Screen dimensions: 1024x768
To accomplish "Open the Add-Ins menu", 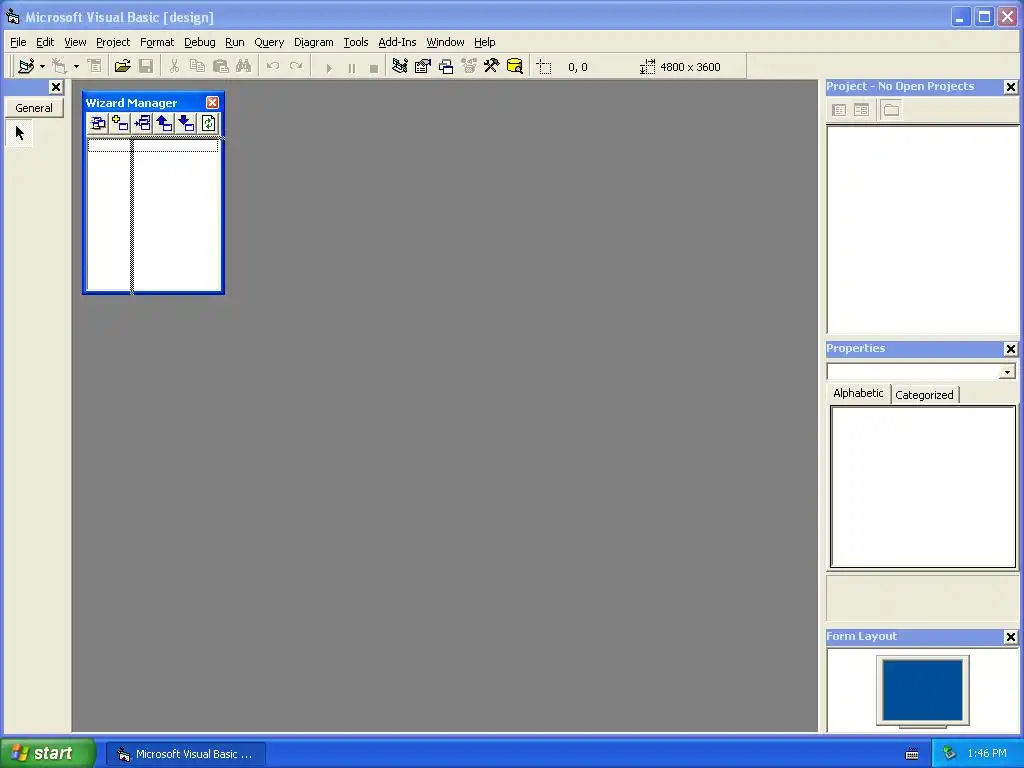I will point(397,42).
